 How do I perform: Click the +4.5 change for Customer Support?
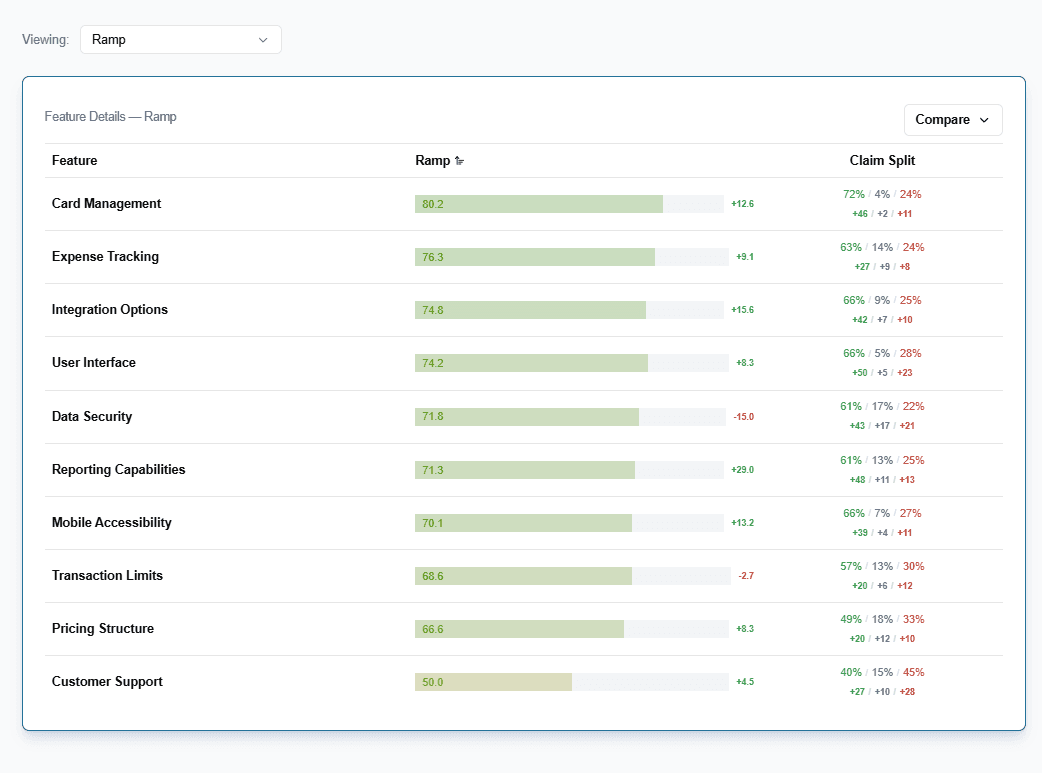[x=745, y=682]
